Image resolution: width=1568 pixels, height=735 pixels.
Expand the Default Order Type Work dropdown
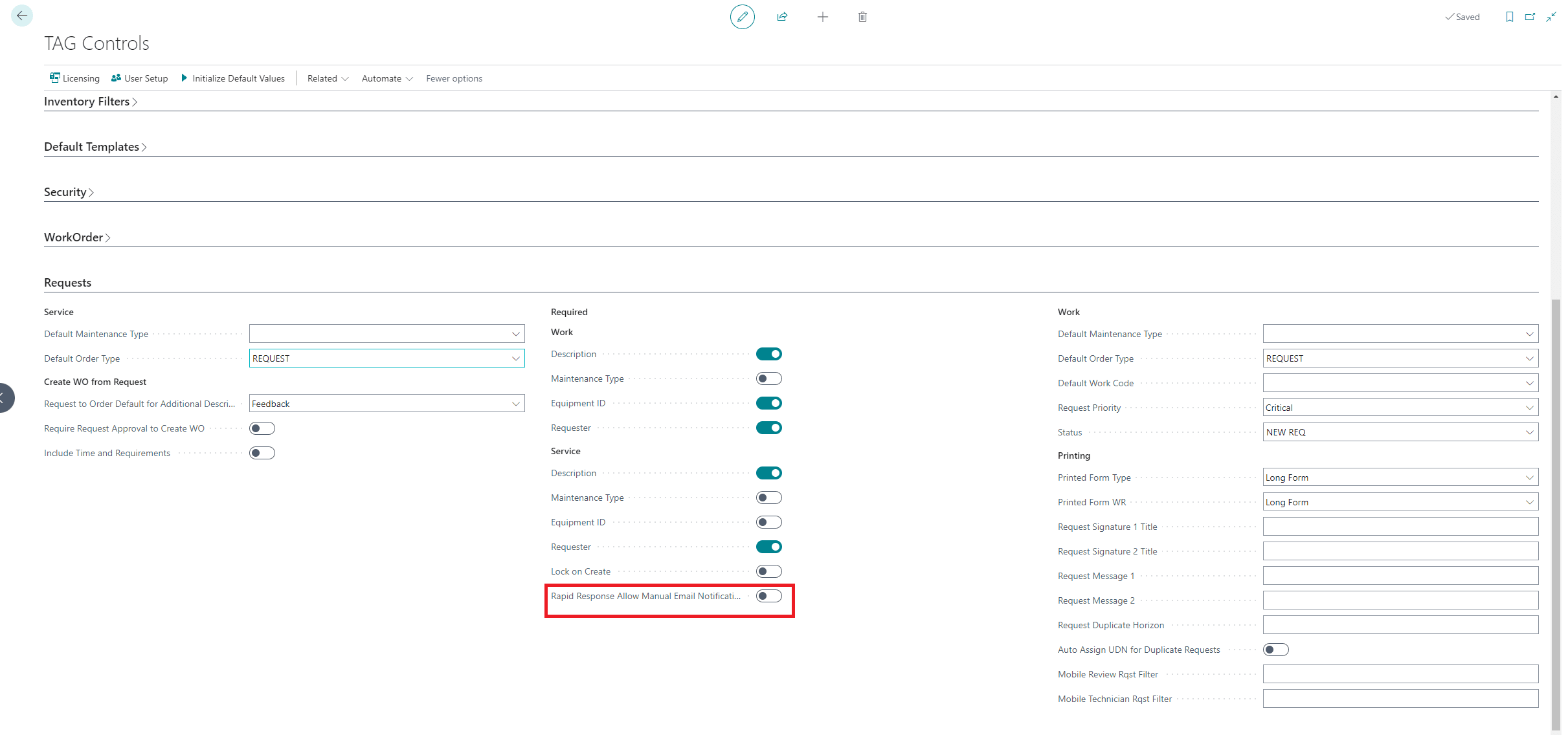point(1531,358)
